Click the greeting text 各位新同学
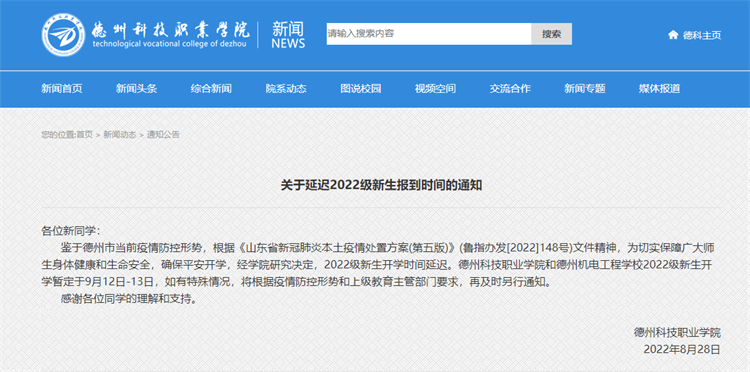 click(72, 231)
